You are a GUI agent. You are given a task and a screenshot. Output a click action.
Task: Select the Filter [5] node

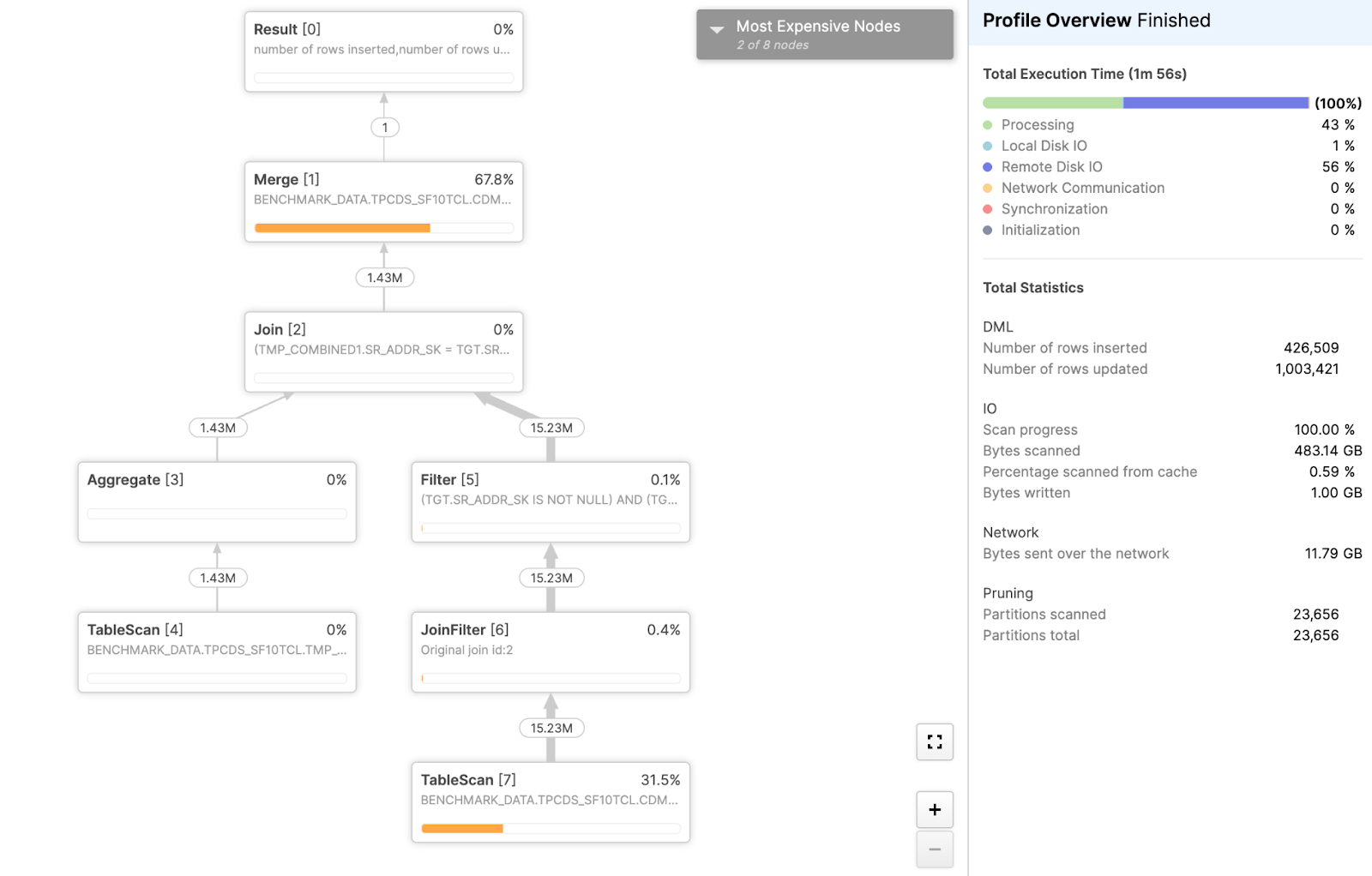551,501
